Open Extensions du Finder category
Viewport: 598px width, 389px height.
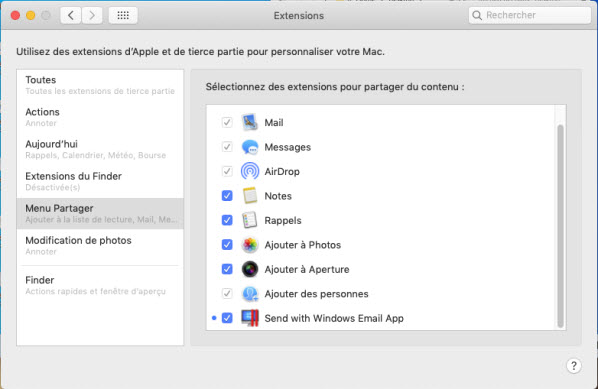coord(100,181)
